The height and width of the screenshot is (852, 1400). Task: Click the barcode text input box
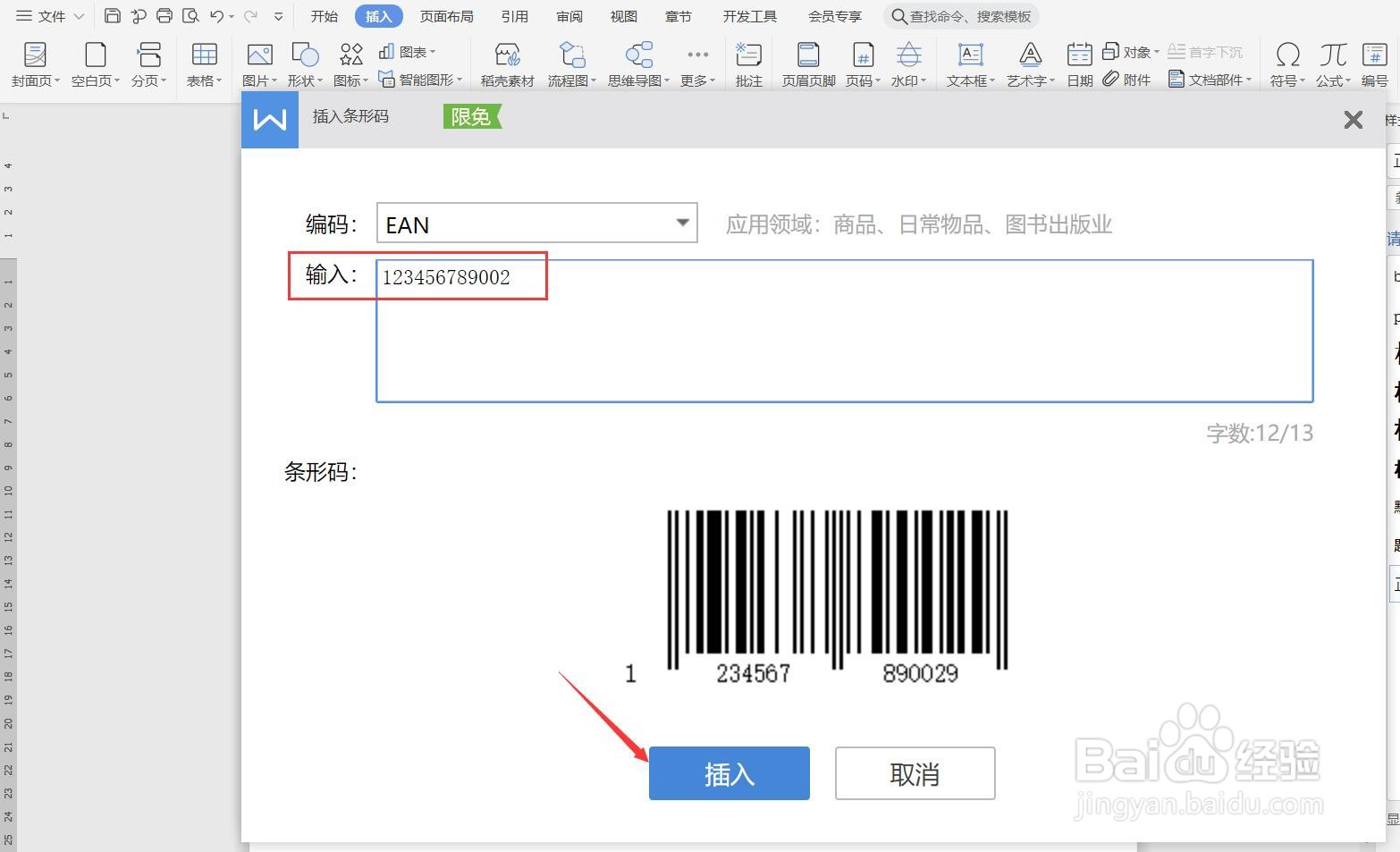coord(845,331)
